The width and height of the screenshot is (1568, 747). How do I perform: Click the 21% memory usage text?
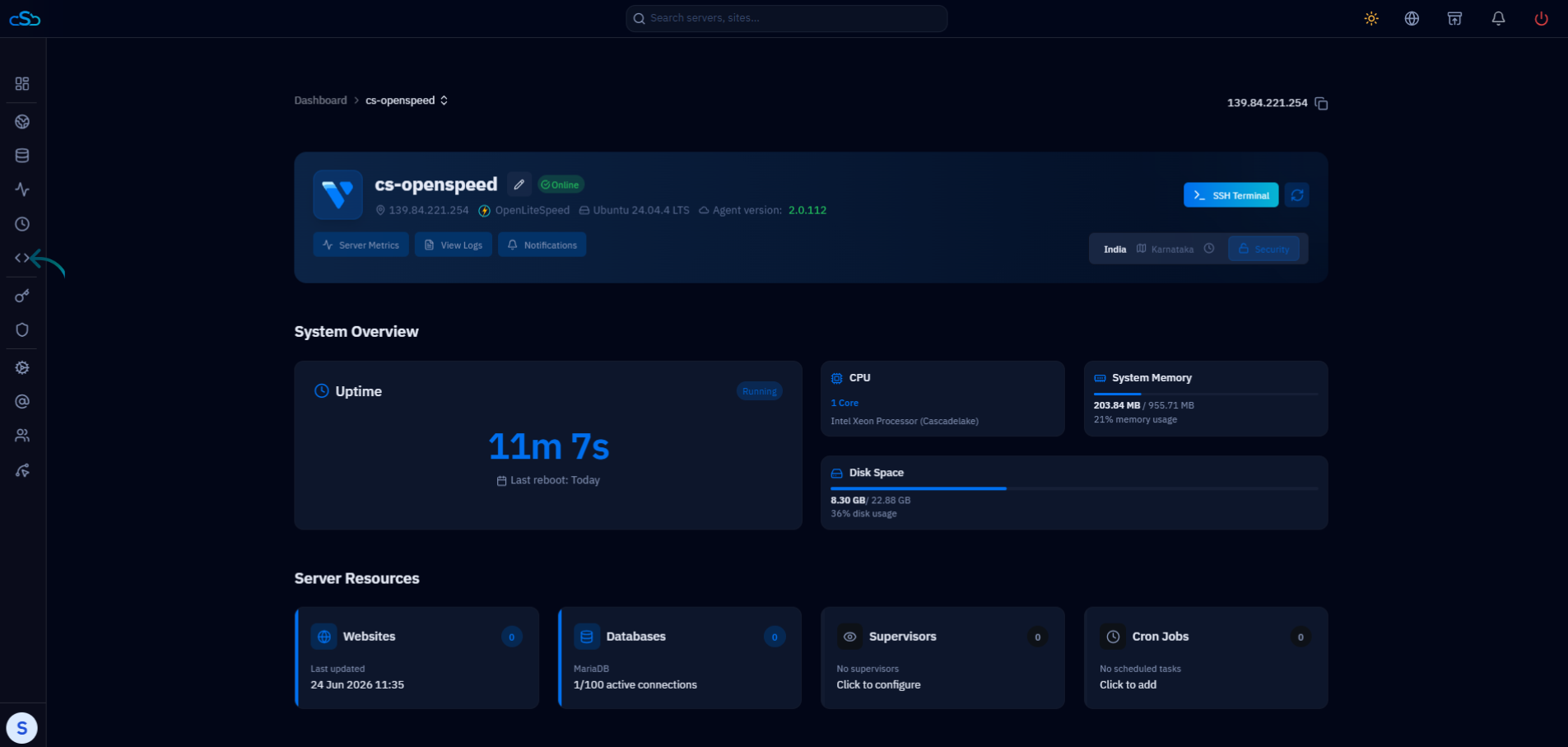(1135, 420)
